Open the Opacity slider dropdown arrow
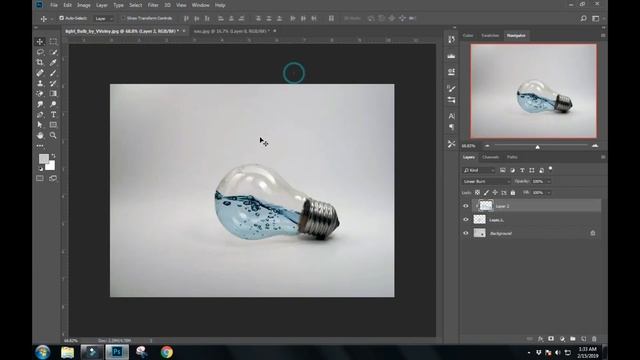This screenshot has height=360, width=640. click(x=549, y=181)
